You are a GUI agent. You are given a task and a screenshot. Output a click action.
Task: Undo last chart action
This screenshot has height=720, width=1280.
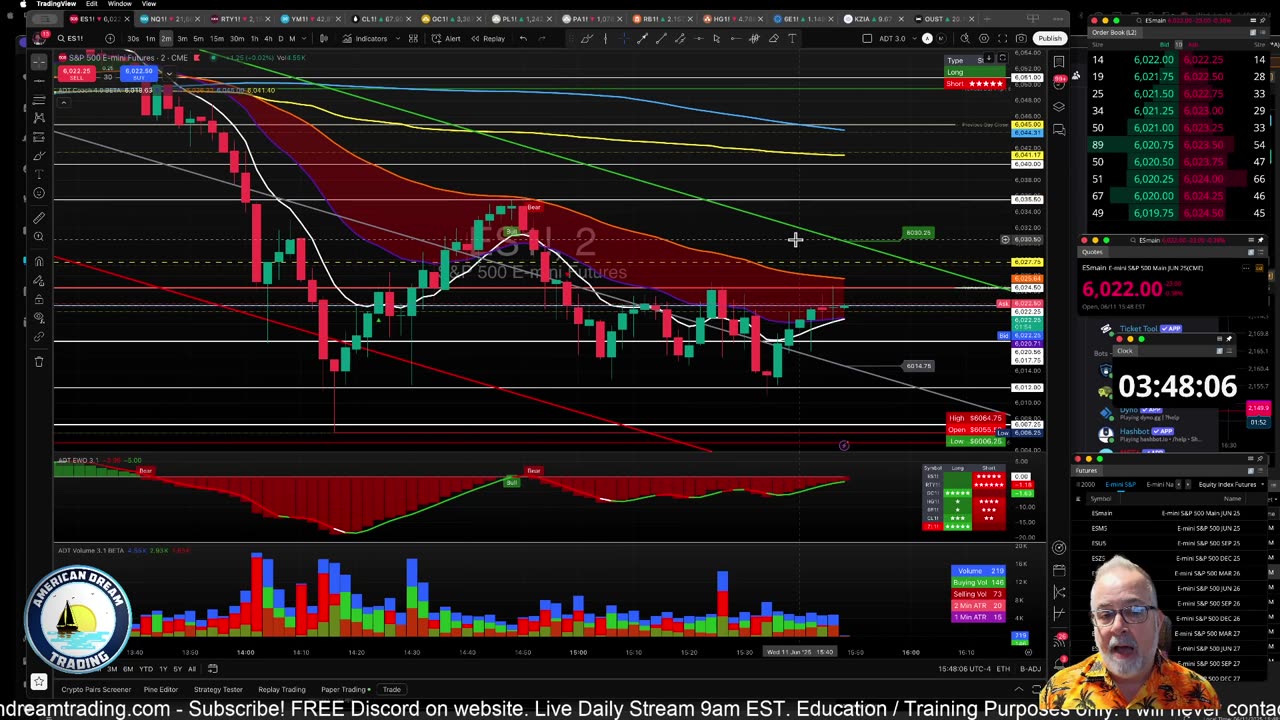pyautogui.click(x=523, y=38)
